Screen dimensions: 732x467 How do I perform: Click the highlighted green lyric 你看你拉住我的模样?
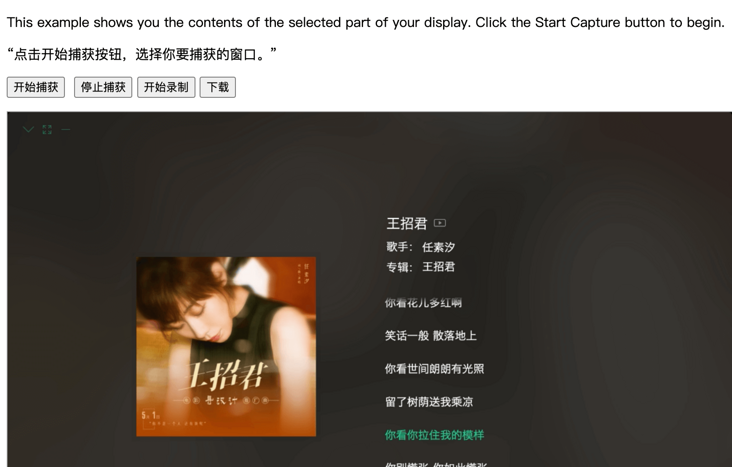[435, 435]
